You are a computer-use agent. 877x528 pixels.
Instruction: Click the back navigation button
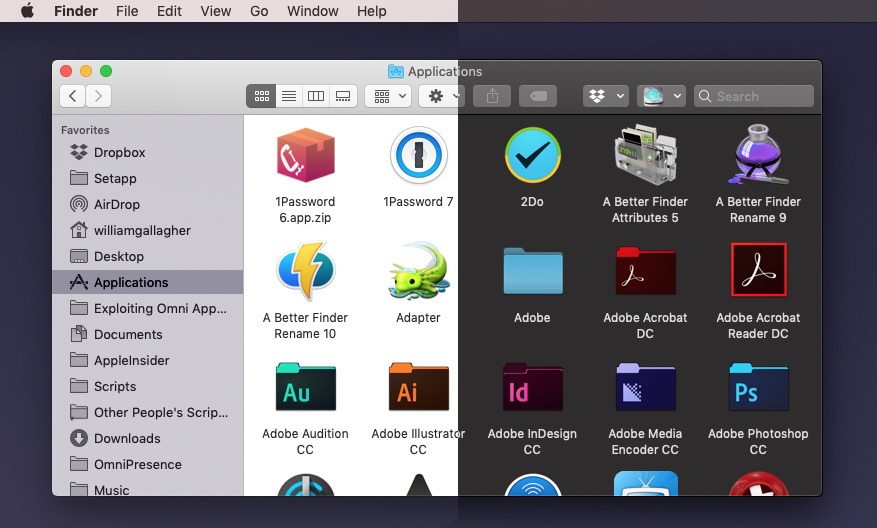click(72, 96)
